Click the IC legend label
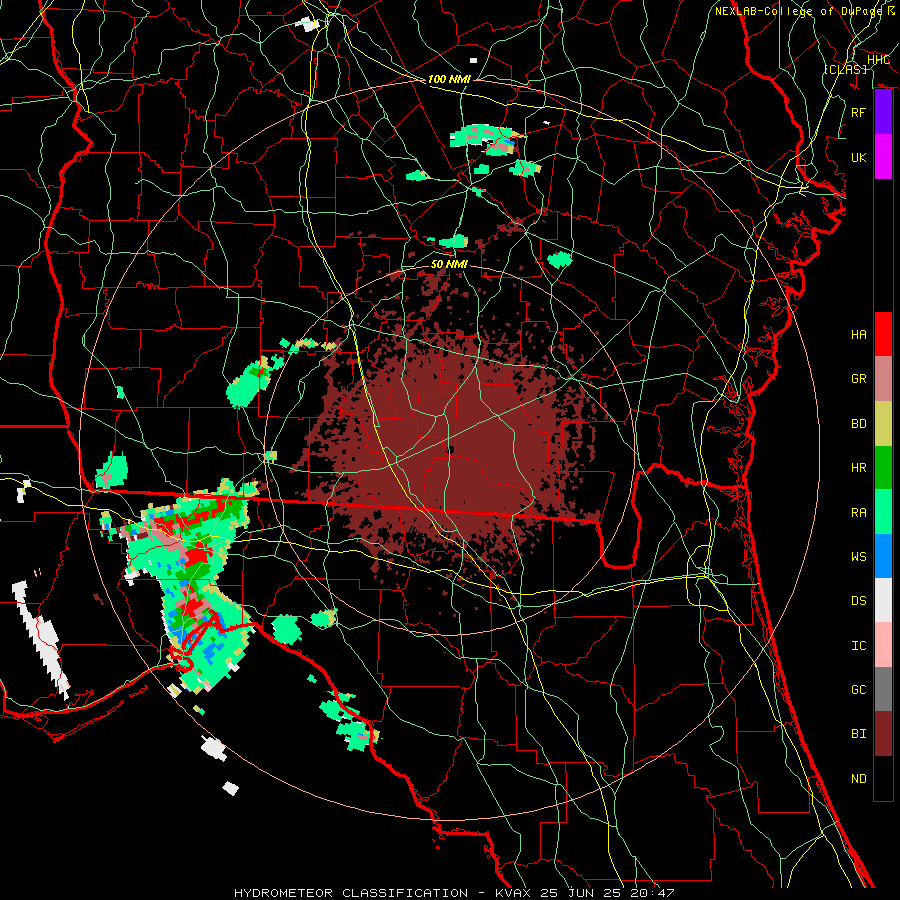Image resolution: width=900 pixels, height=900 pixels. [x=858, y=646]
